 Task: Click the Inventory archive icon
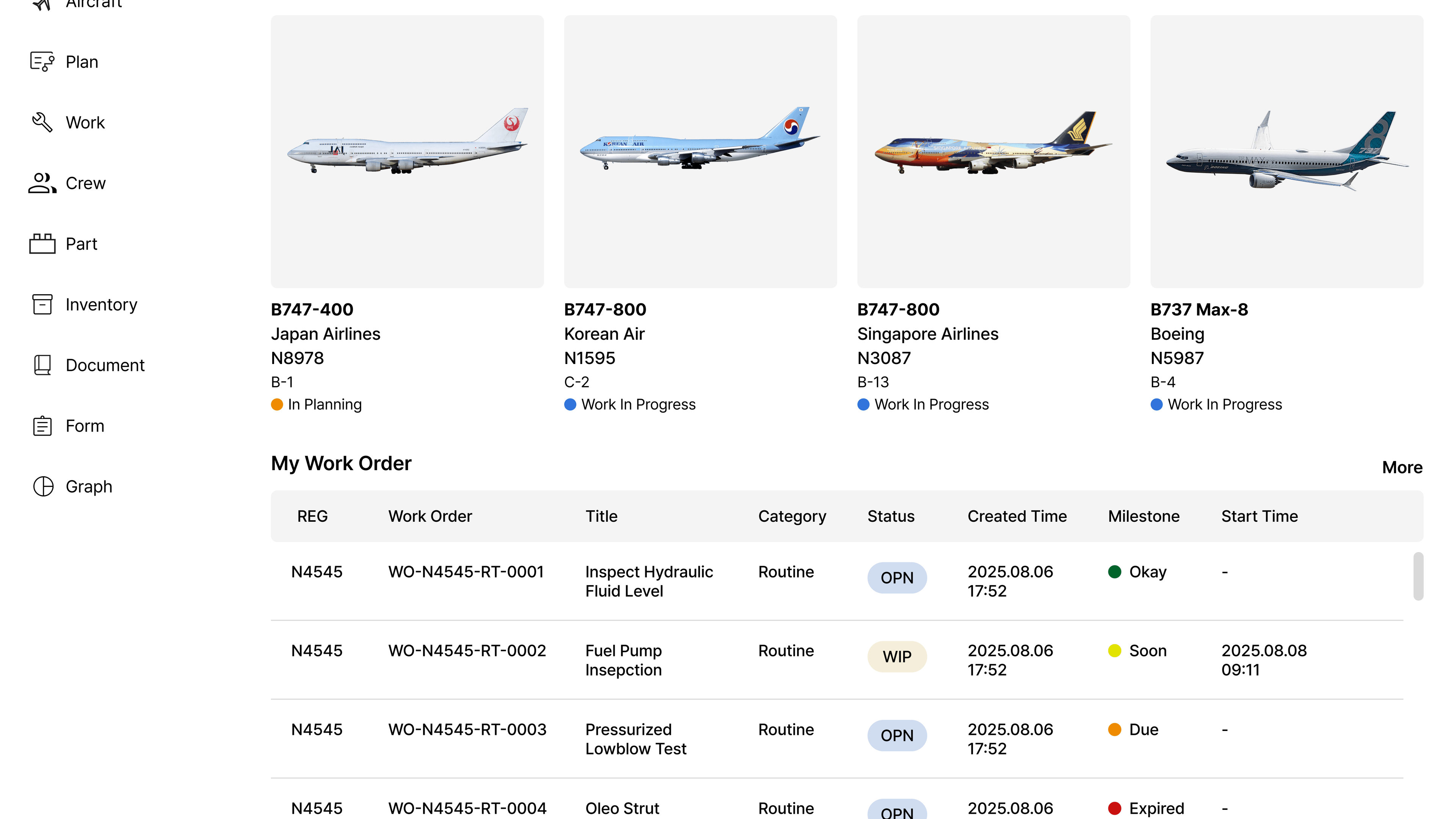(42, 304)
